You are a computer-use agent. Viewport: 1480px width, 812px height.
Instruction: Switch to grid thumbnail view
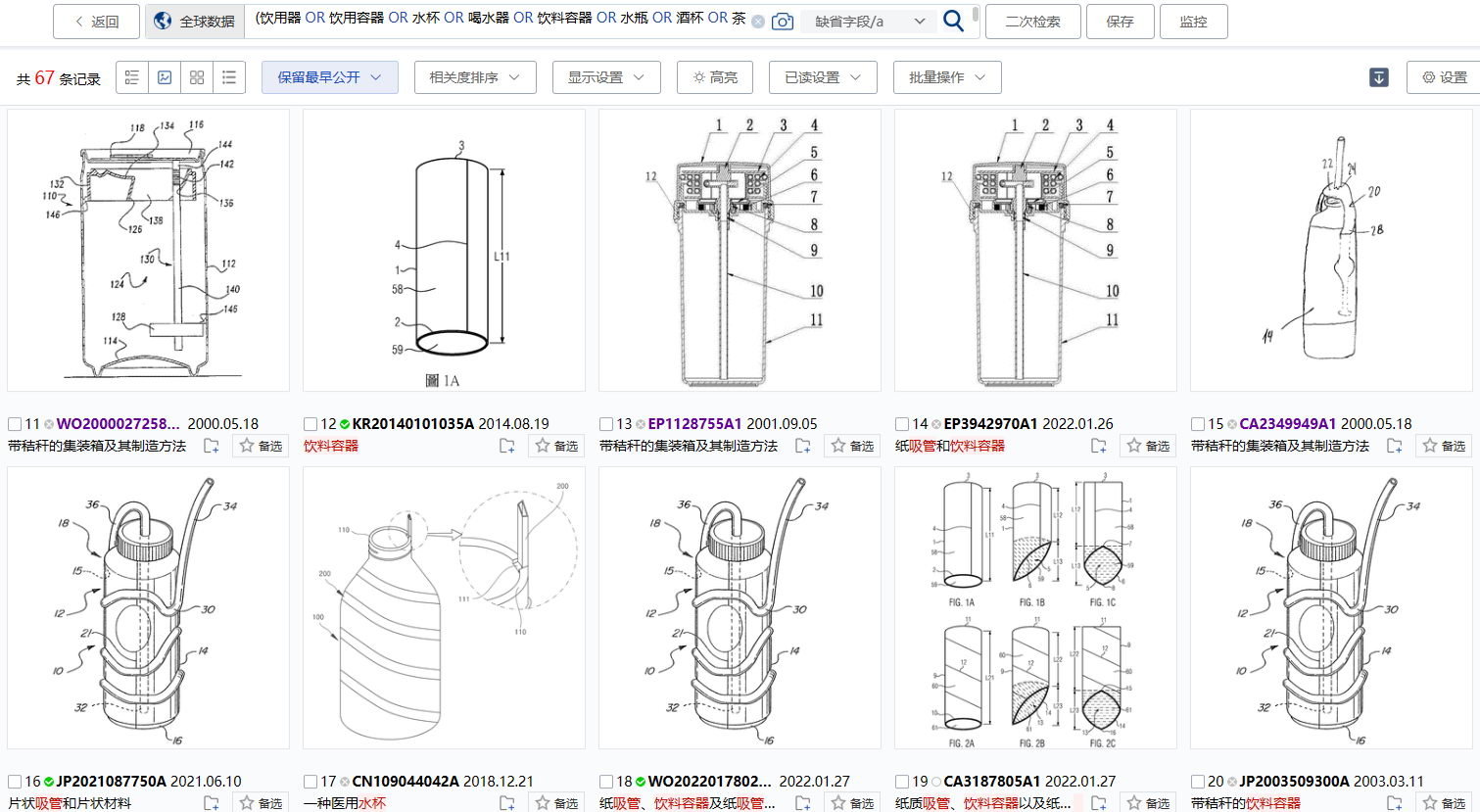pos(197,77)
